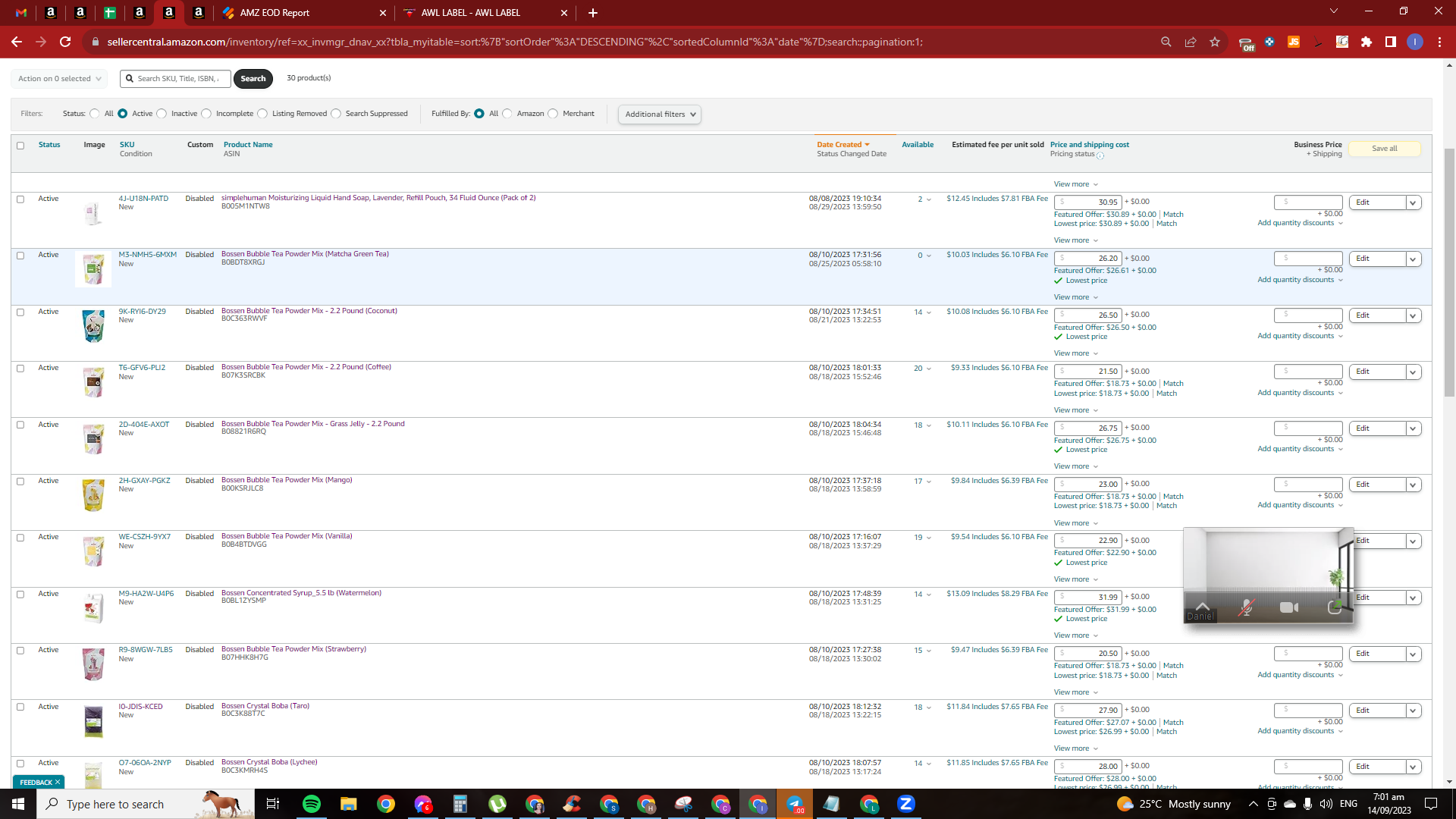Open the Windows notification center
This screenshot has width=1456, height=819.
tap(1431, 804)
